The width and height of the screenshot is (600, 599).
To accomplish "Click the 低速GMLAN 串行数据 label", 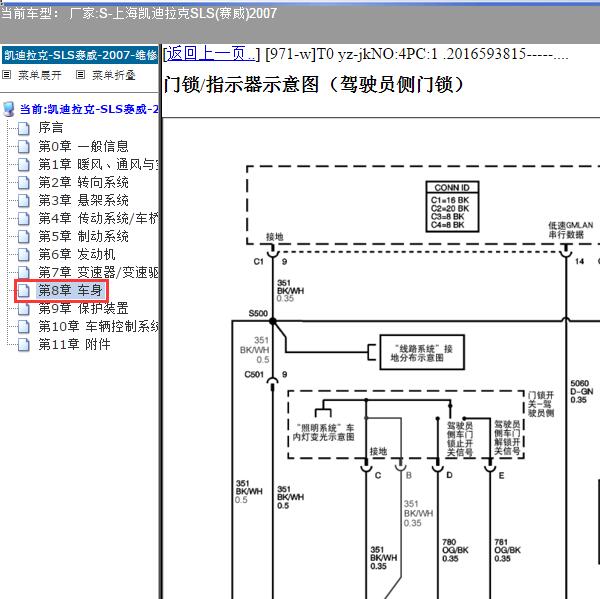I will 571,230.
